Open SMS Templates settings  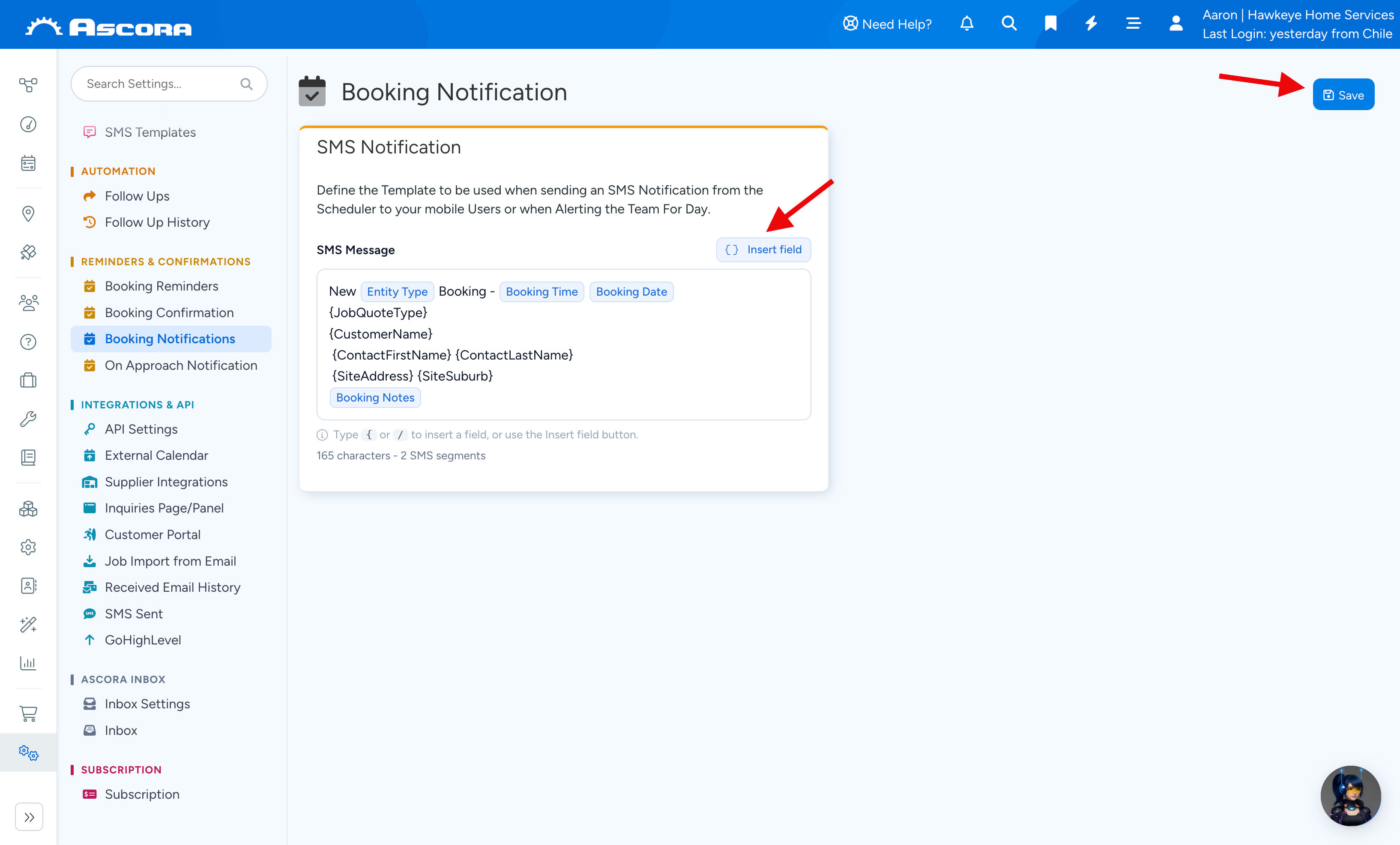coord(150,132)
